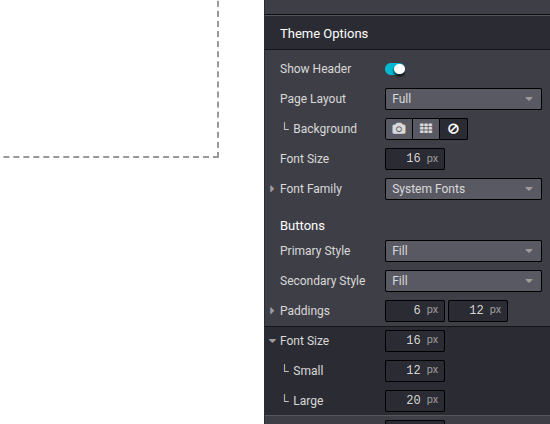The height and width of the screenshot is (424, 550).
Task: Open the Page Layout dropdown
Action: point(463,99)
